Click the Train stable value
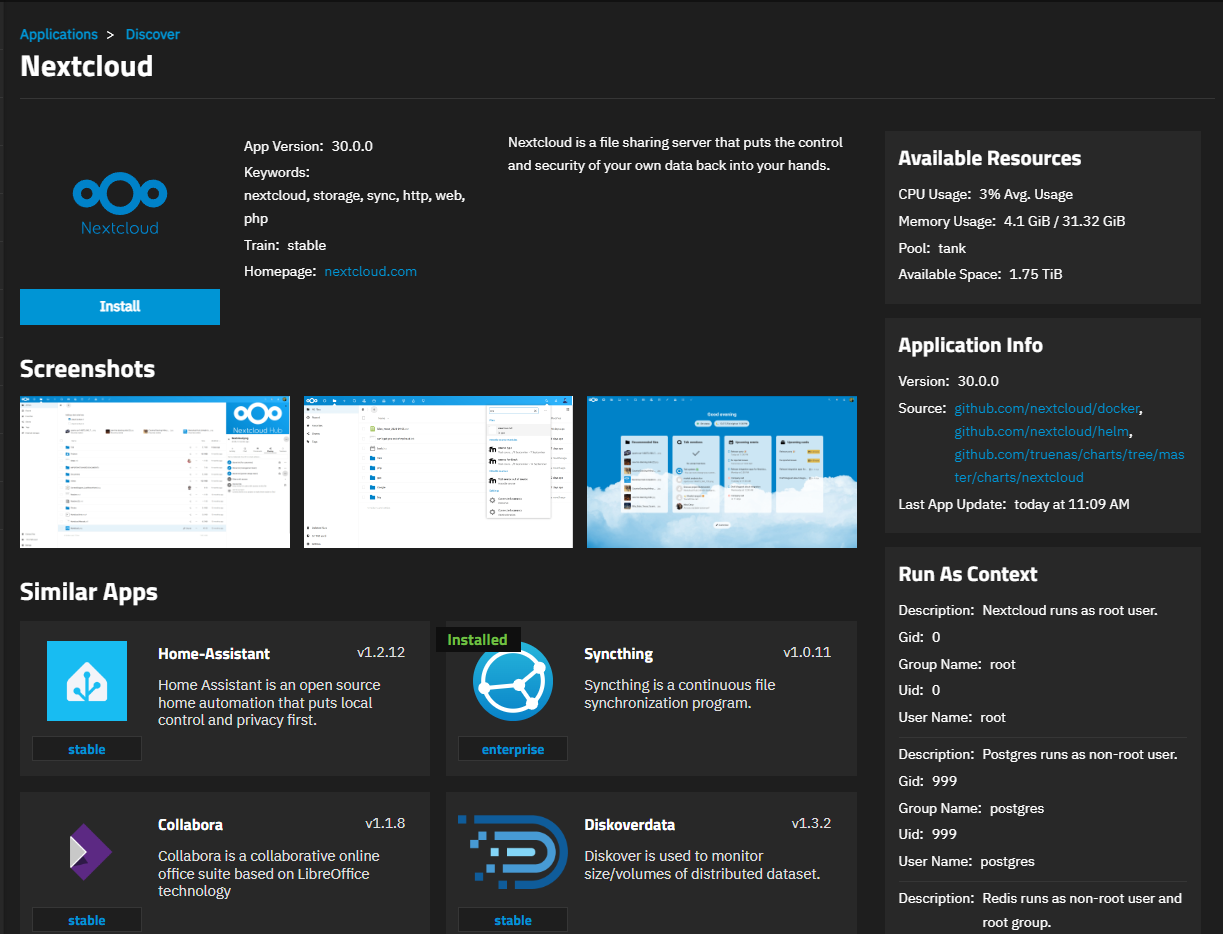Screen dimensions: 1223x934 (x=306, y=245)
